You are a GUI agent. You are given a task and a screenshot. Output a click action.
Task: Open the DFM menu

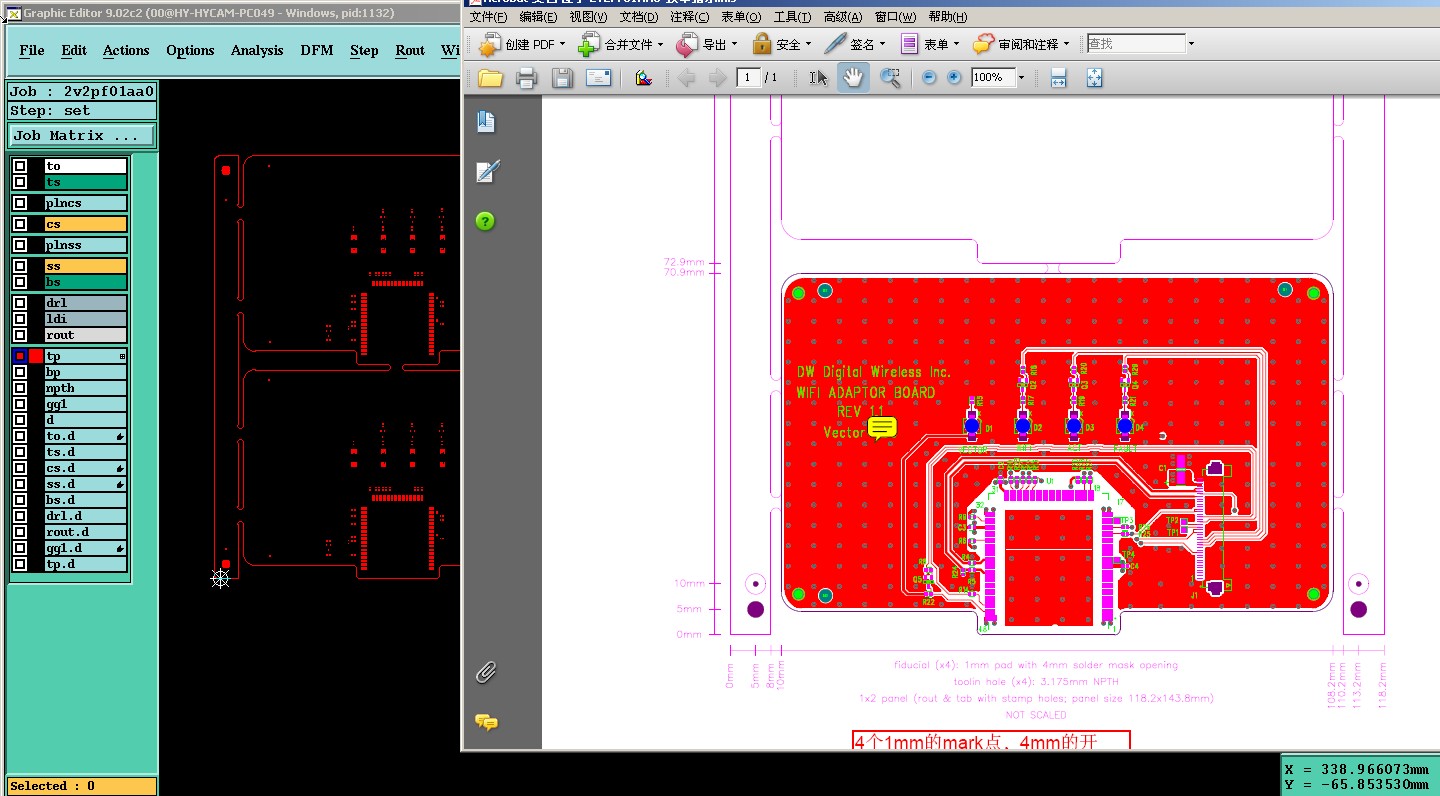(x=317, y=50)
